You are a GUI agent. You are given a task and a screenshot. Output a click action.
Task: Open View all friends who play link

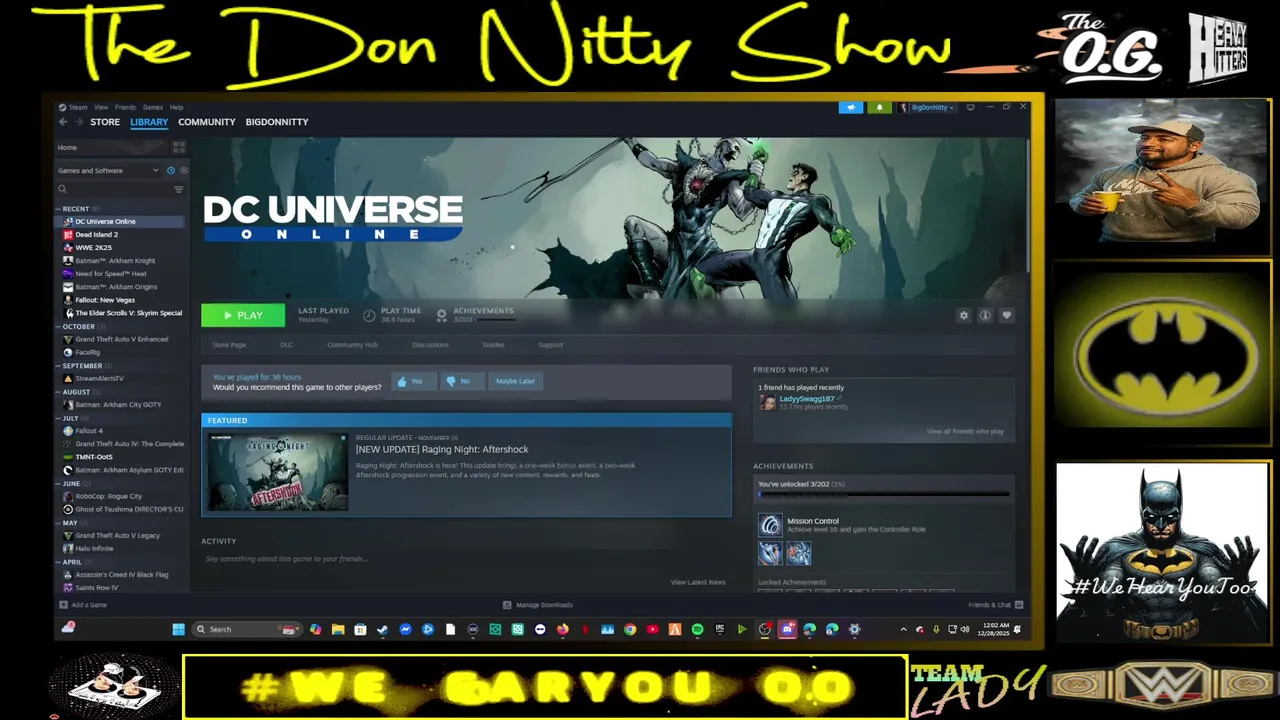coord(965,431)
